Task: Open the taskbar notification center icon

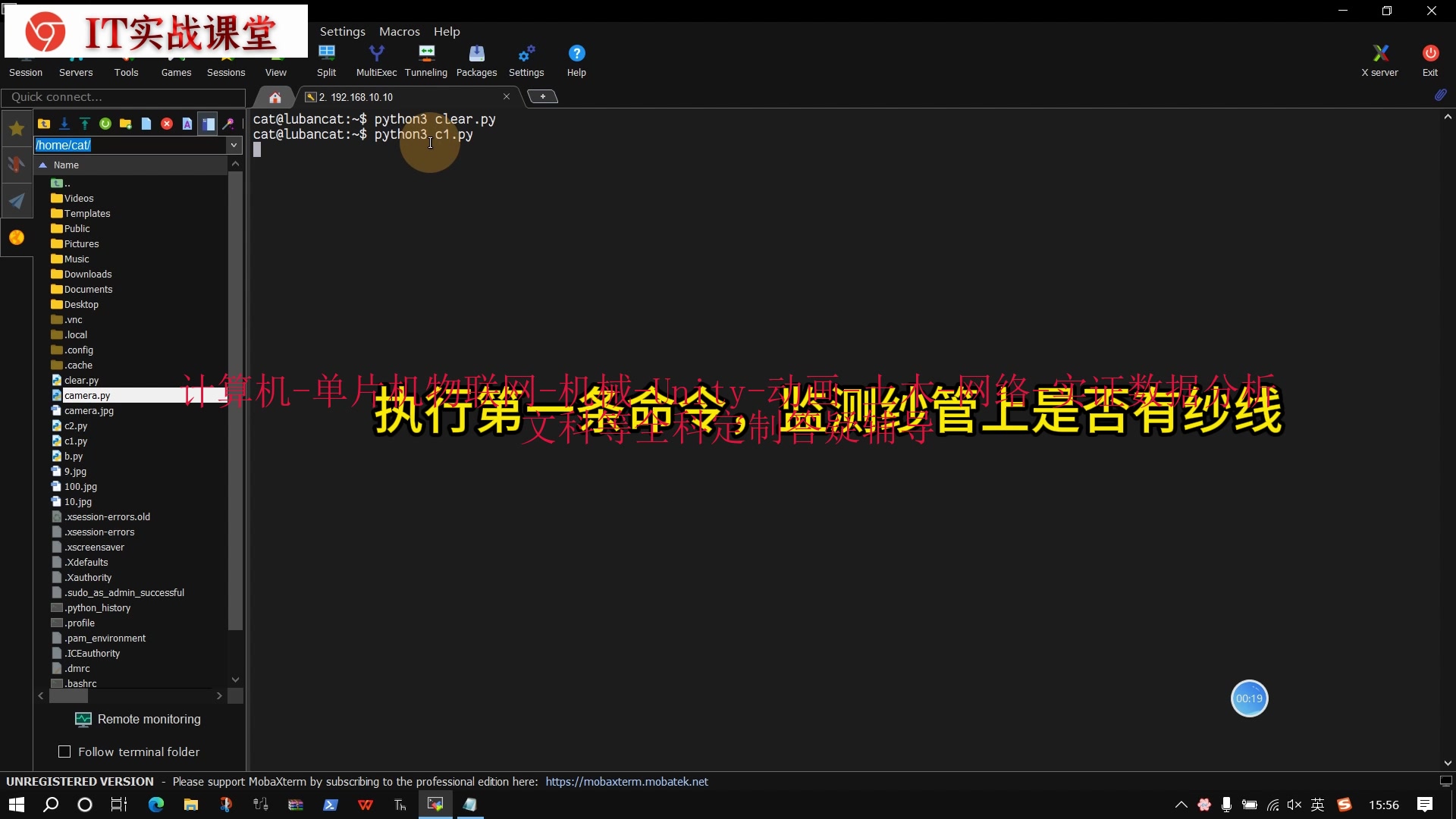Action: tap(1425, 805)
